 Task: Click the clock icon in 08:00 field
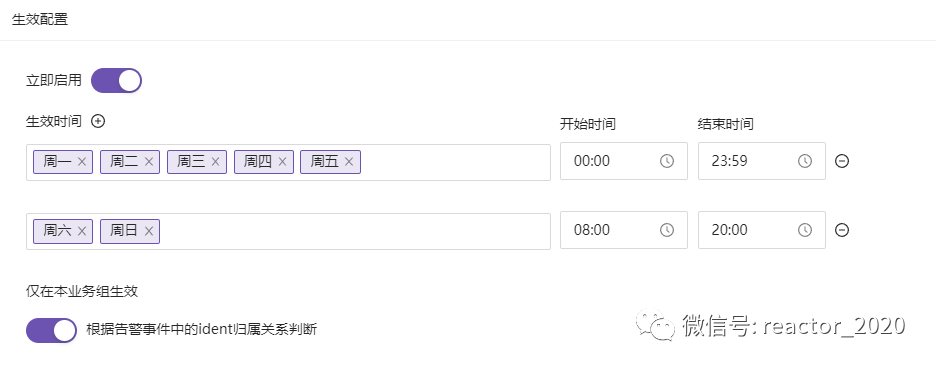point(667,230)
